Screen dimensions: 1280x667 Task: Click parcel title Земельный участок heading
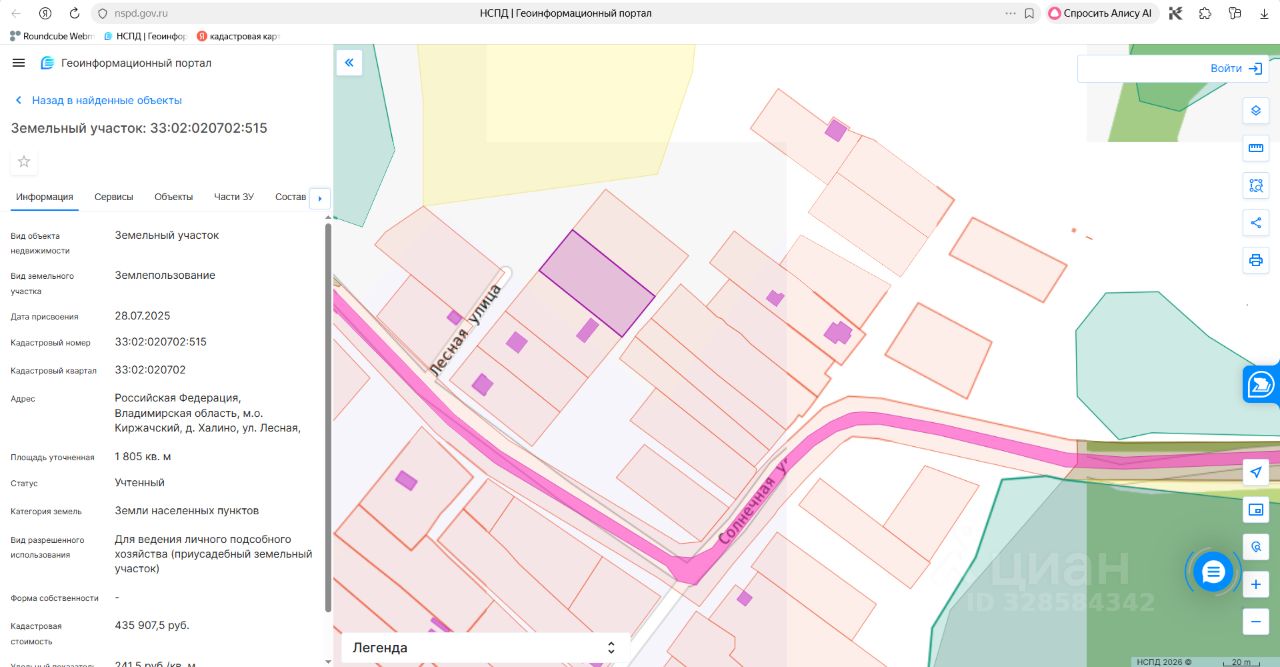pyautogui.click(x=139, y=129)
